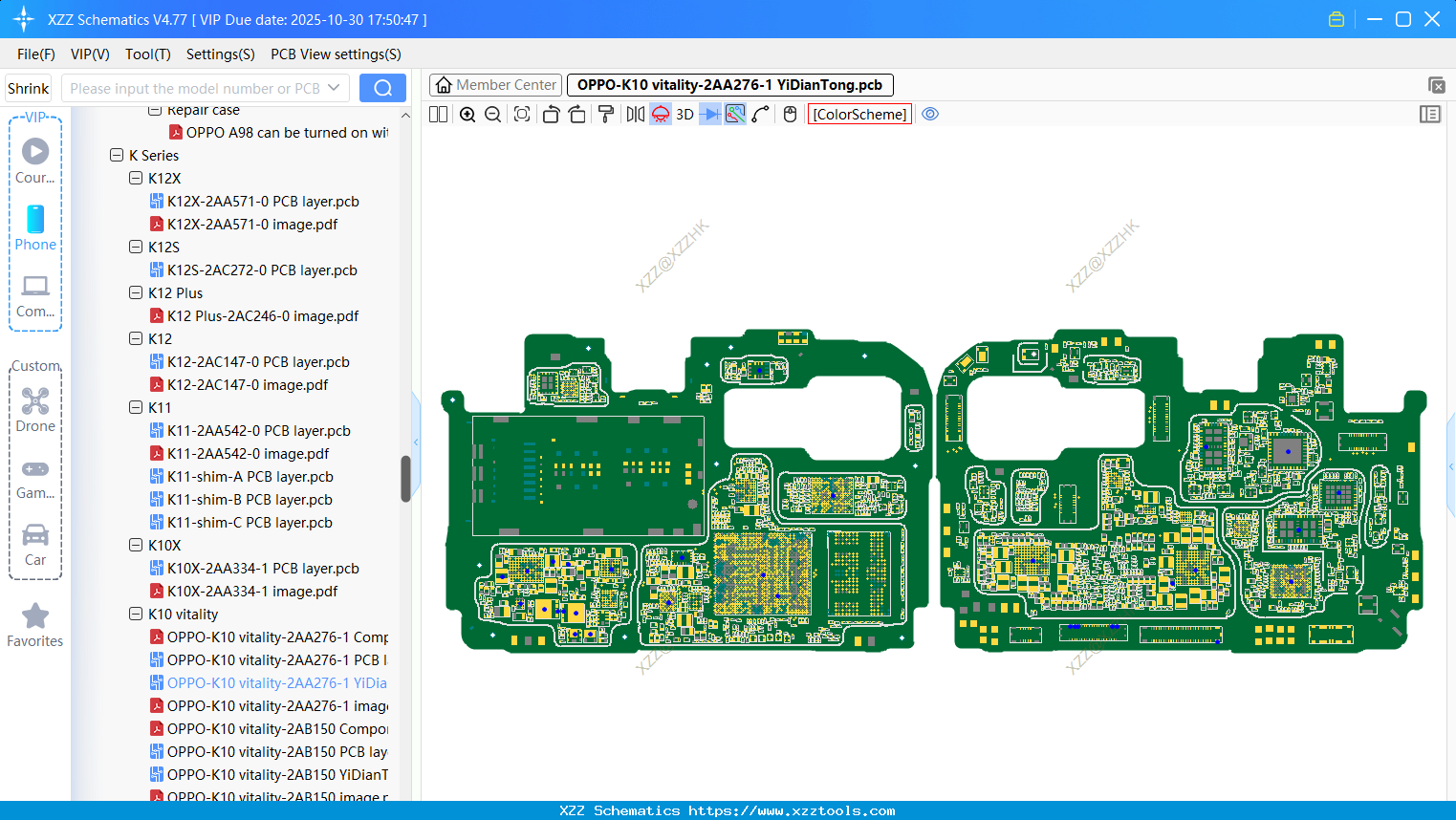Click the zoom in magnifier icon
1456x820 pixels.
[x=467, y=115]
